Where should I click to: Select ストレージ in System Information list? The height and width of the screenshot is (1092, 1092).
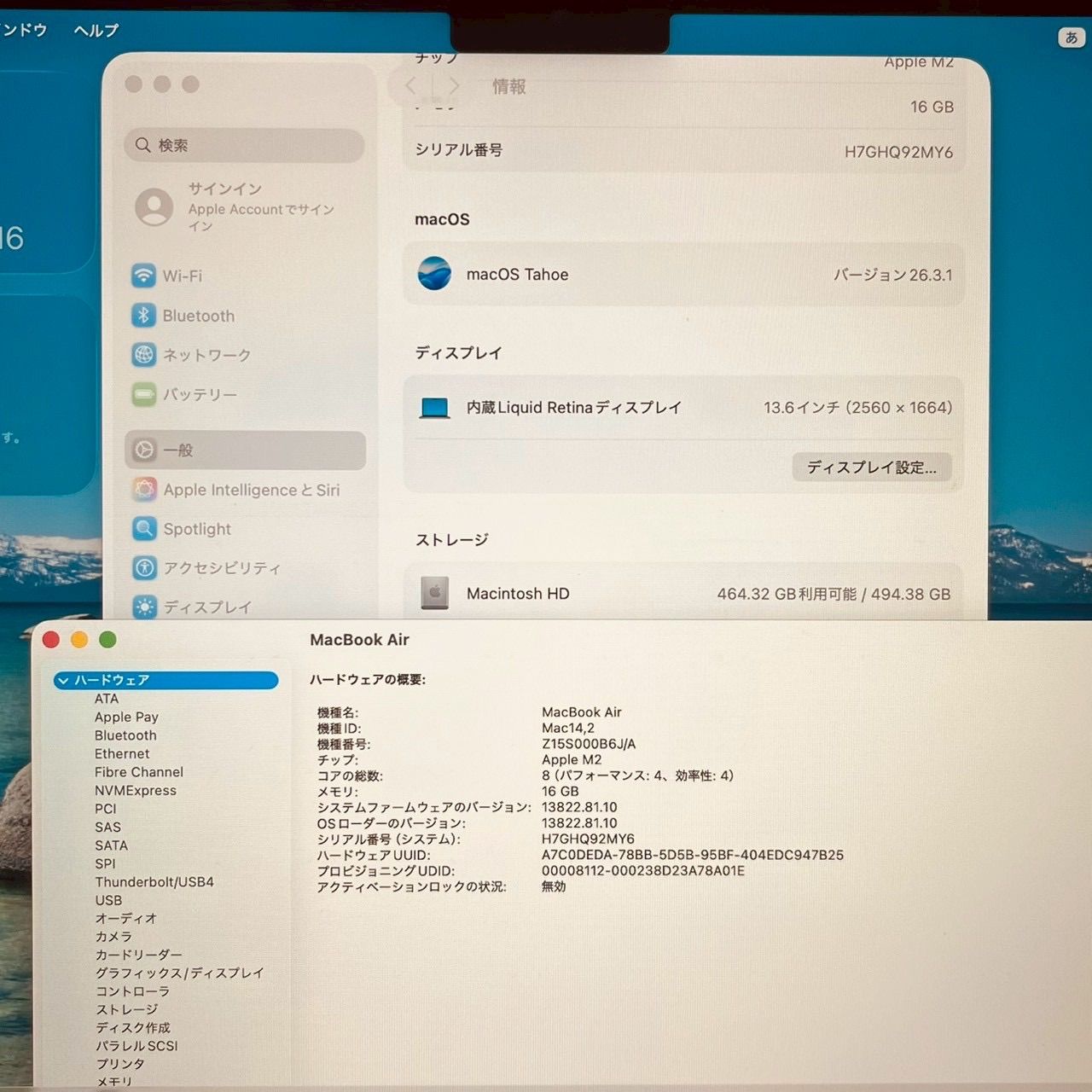point(126,1009)
